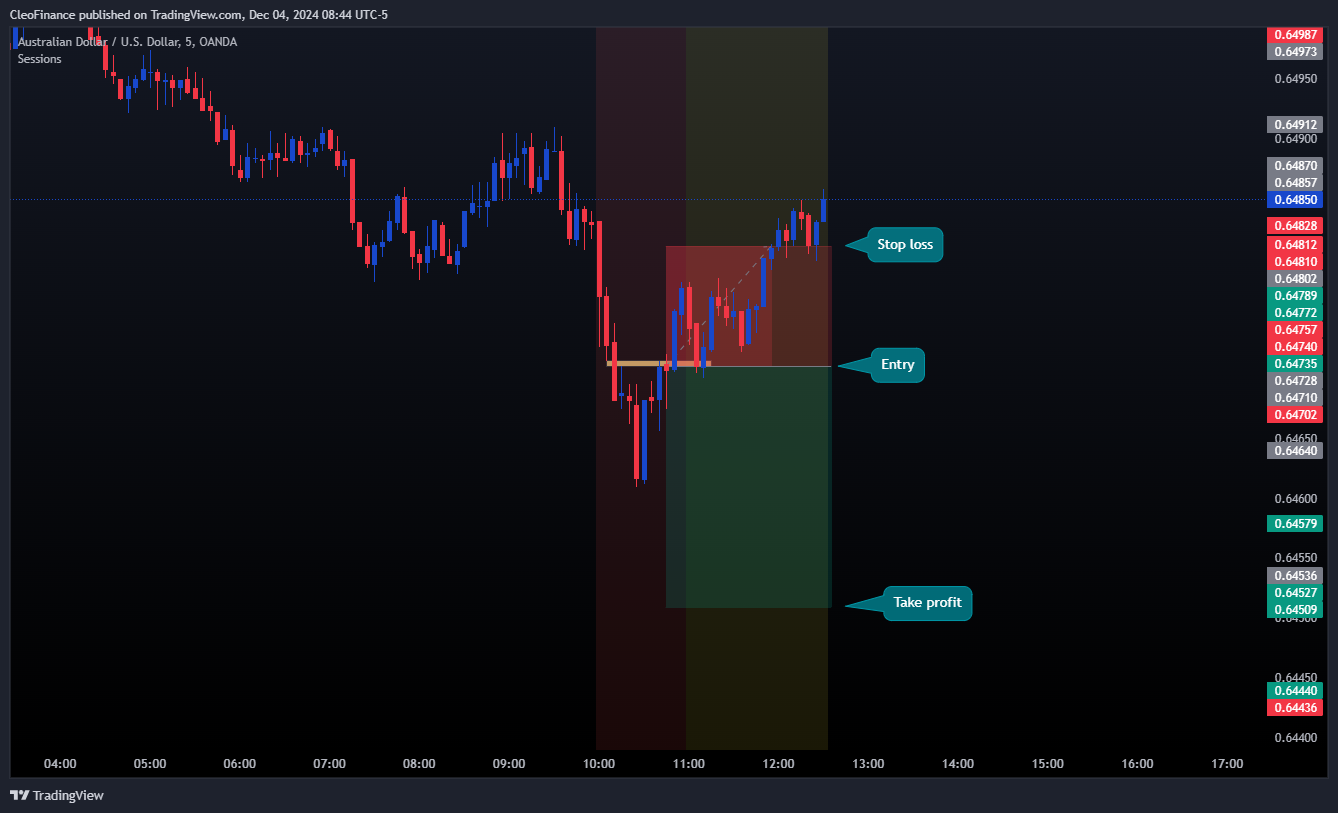Click the 07:00 time axis label
The image size is (1338, 813).
tap(329, 764)
